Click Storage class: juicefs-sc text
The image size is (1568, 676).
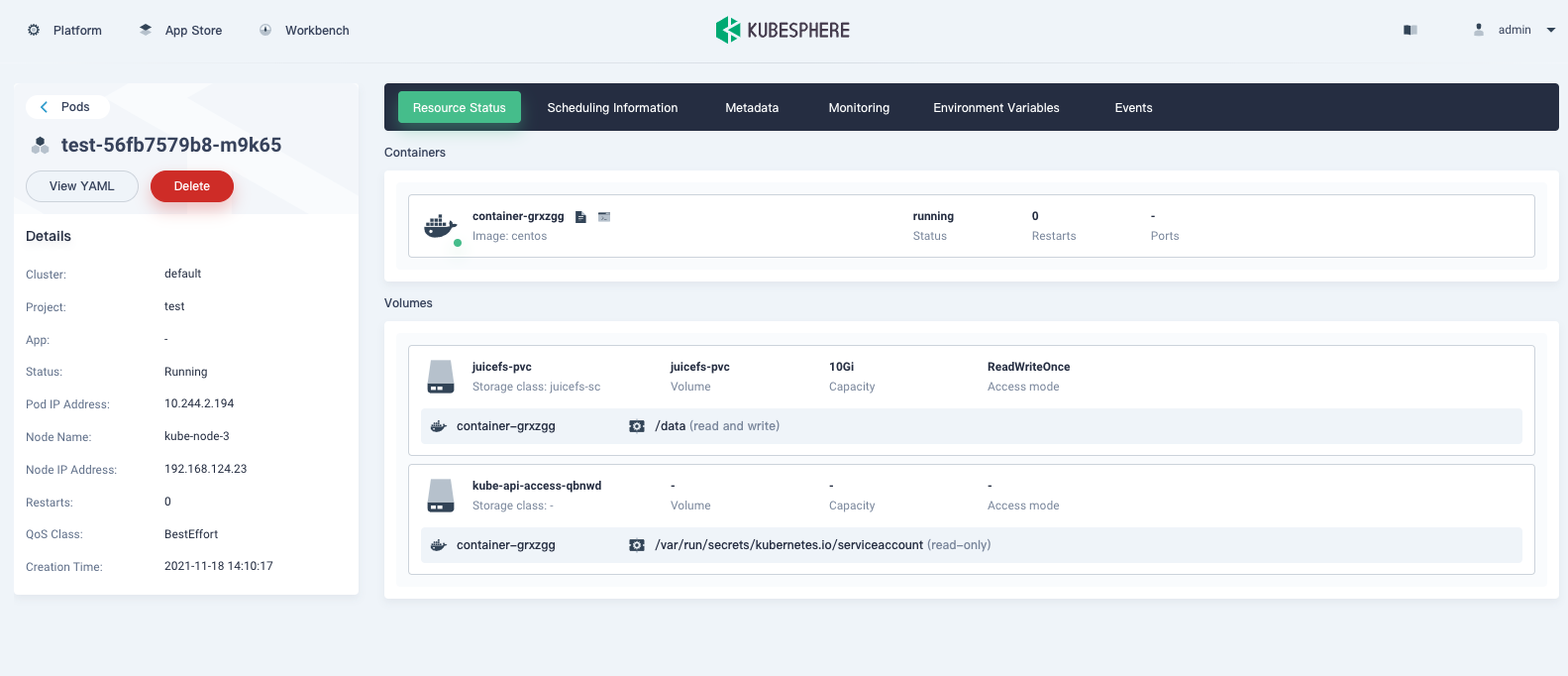536,387
